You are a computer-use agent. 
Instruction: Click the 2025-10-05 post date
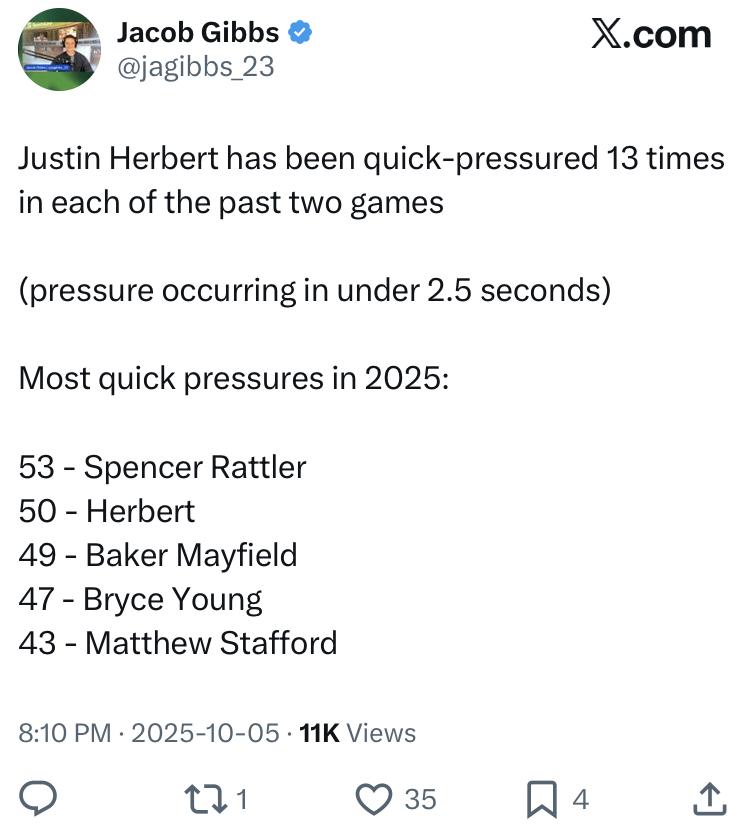click(x=205, y=733)
